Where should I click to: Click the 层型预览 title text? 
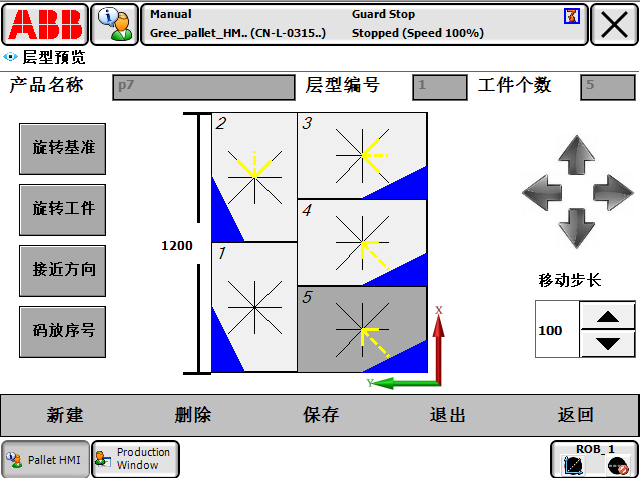pyautogui.click(x=54, y=57)
